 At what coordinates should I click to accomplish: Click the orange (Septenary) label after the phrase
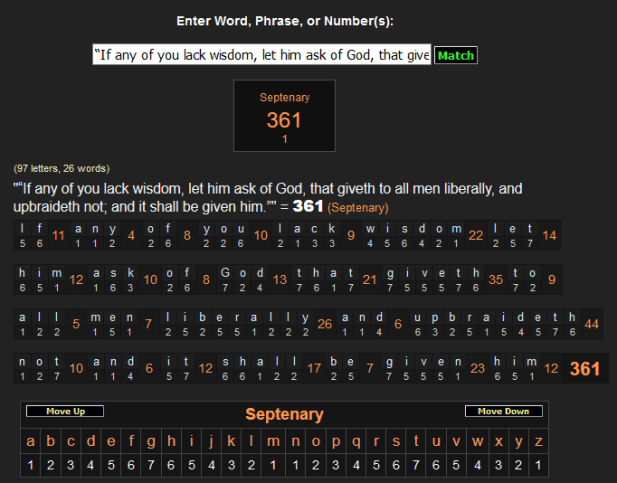coord(358,207)
